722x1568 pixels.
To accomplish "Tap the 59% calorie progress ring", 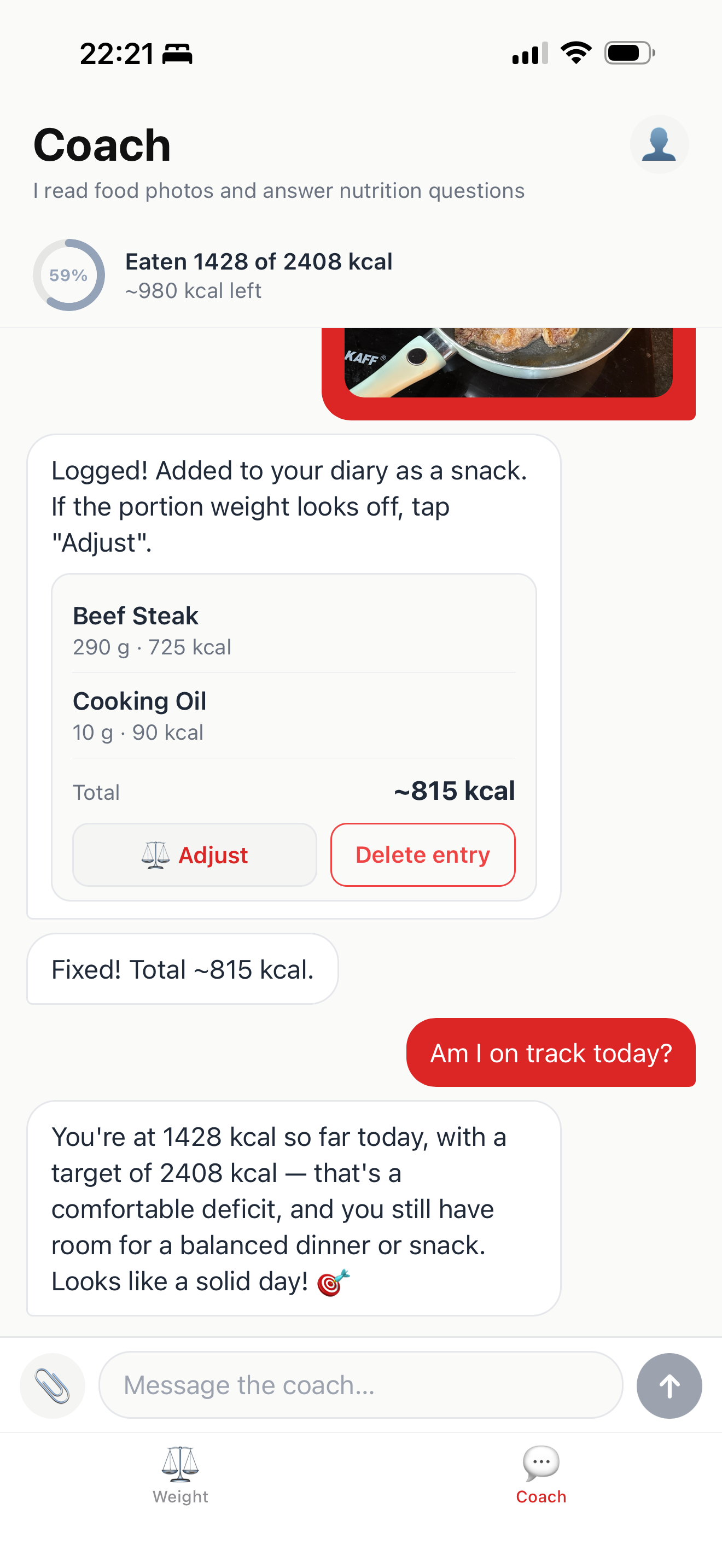I will (x=69, y=275).
